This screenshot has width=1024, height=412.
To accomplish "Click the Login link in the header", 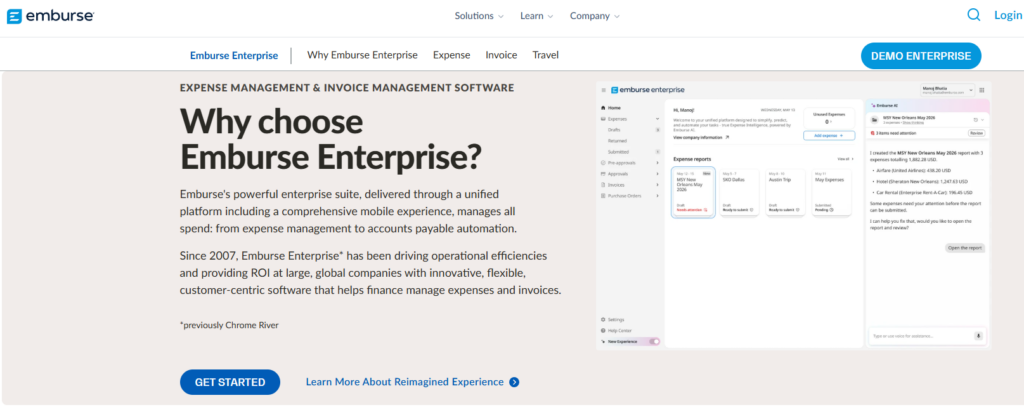I will click(x=1008, y=15).
